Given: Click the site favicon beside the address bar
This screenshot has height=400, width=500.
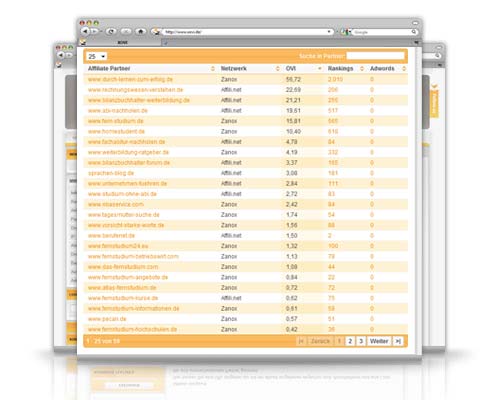Looking at the screenshot, I should 155,32.
